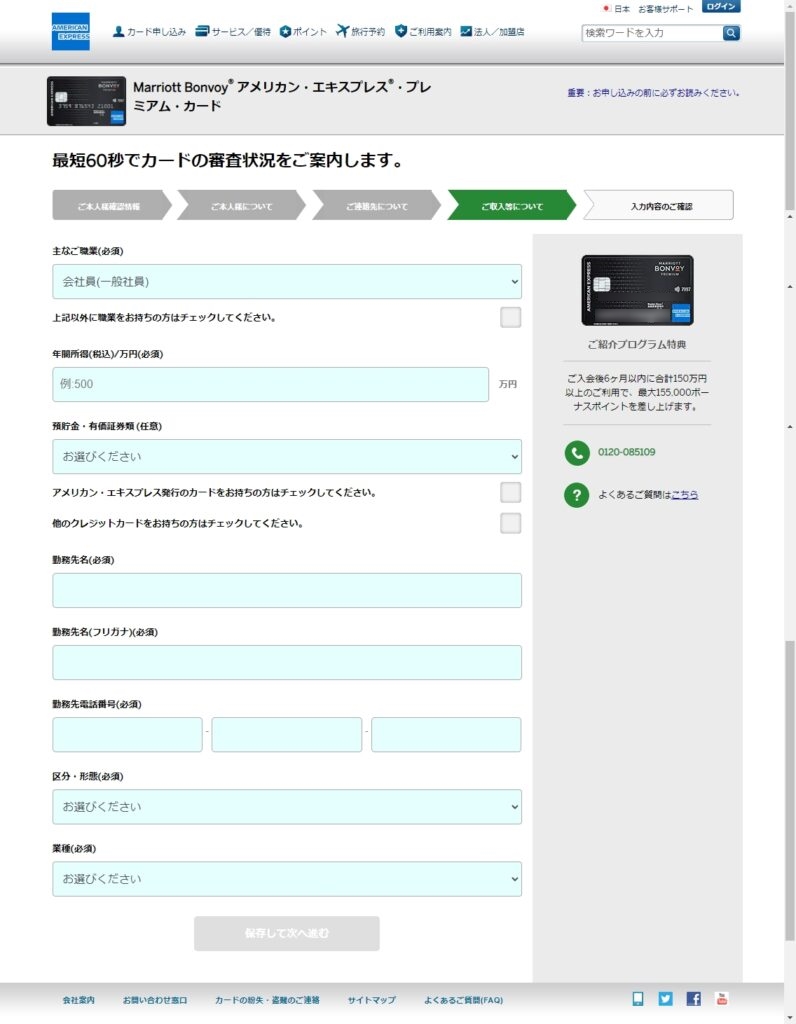
Task: Open the 預貯金・有価証券類 dropdown
Action: (x=287, y=456)
